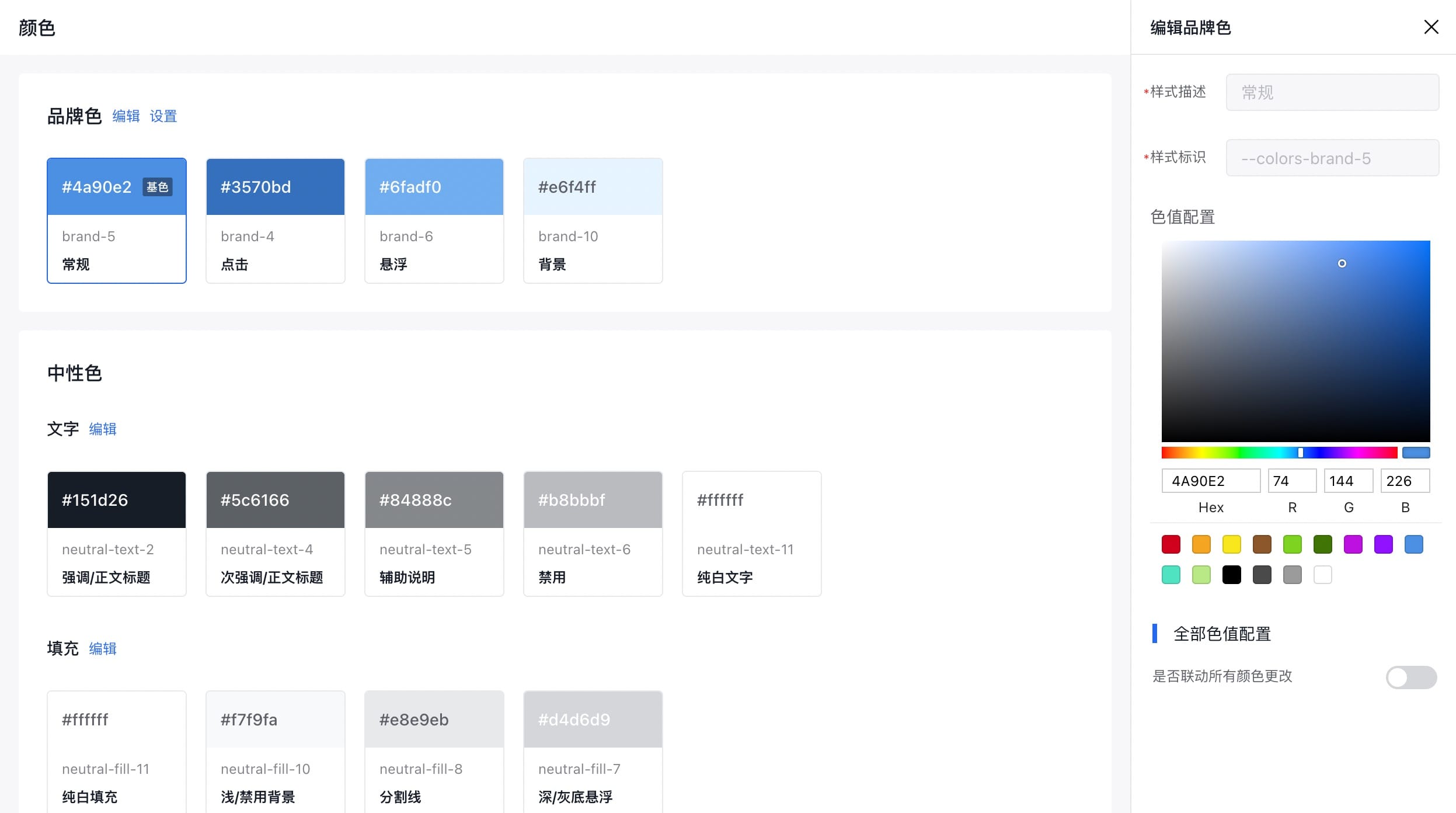The image size is (1456, 813).
Task: Click the neutral-text-2 #151d26 color card
Action: tap(116, 534)
